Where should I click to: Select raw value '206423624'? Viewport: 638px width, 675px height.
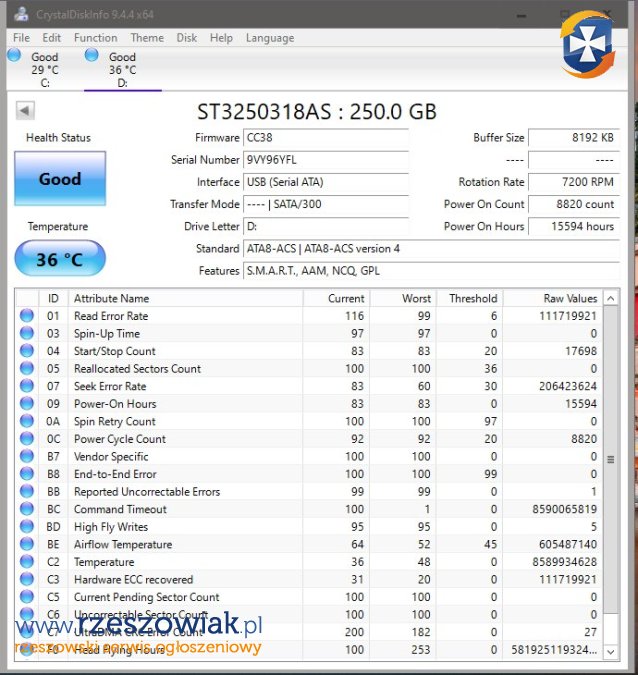pyautogui.click(x=568, y=386)
